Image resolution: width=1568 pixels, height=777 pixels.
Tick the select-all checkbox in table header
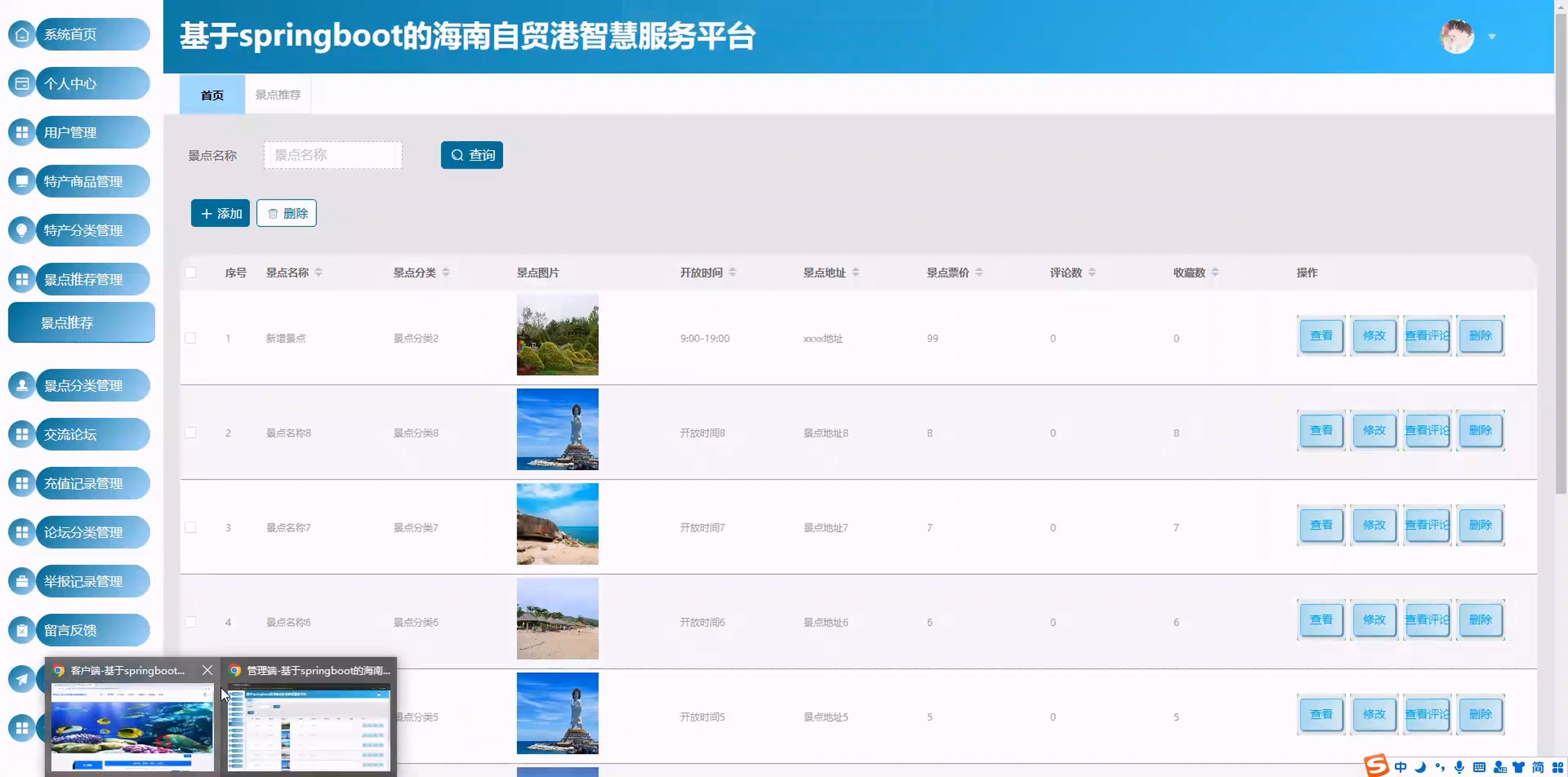pyautogui.click(x=190, y=273)
